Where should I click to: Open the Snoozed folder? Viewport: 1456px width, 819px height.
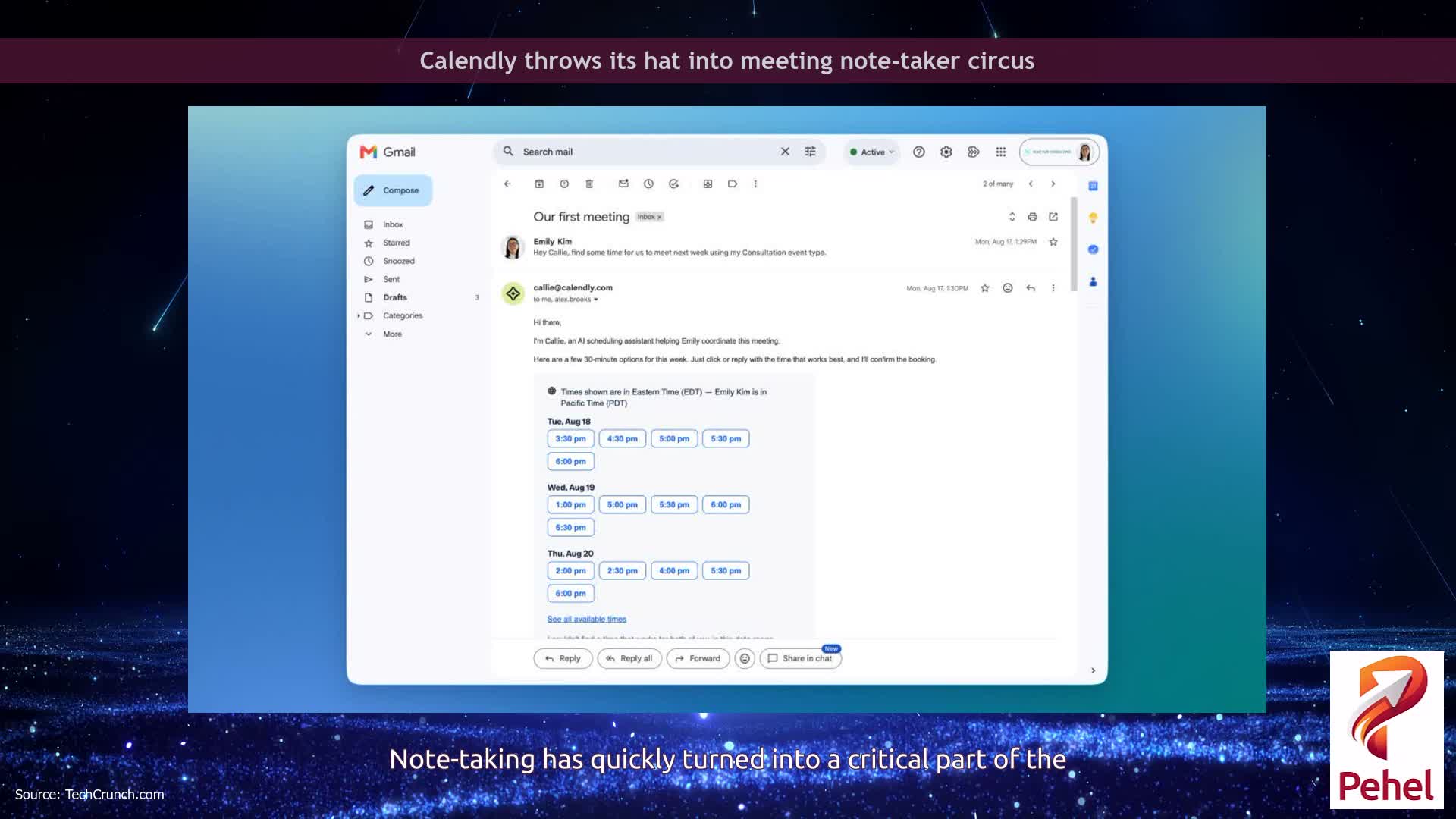click(x=398, y=261)
